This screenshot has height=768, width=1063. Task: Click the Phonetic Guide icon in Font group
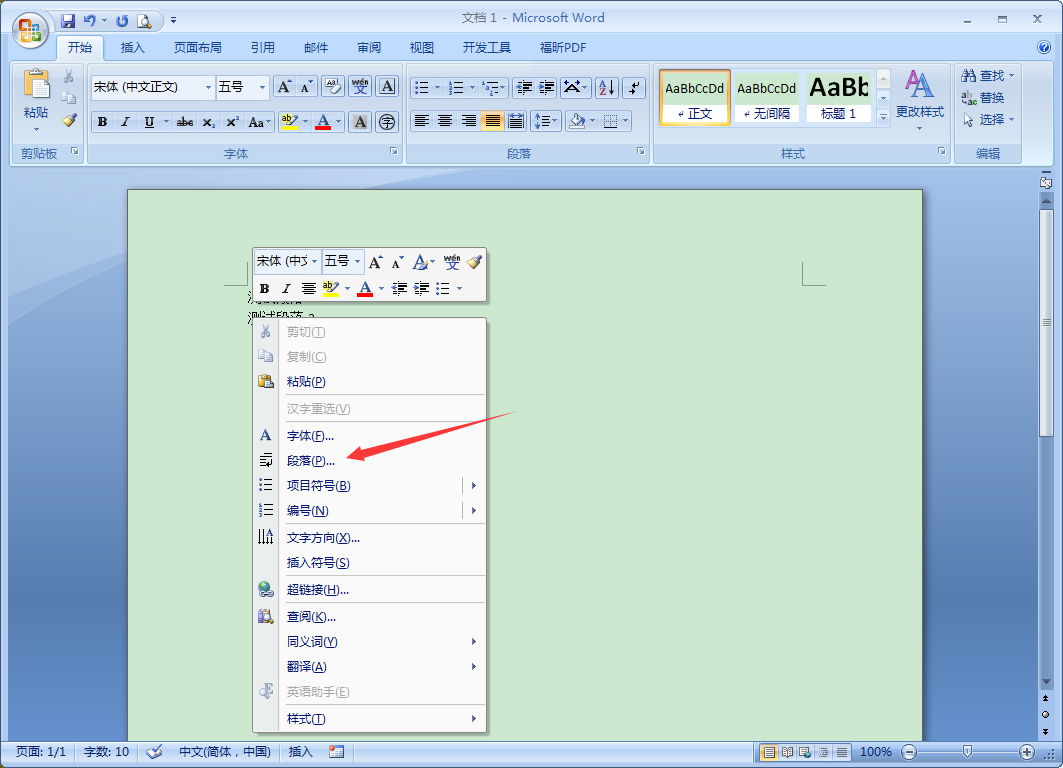[358, 86]
